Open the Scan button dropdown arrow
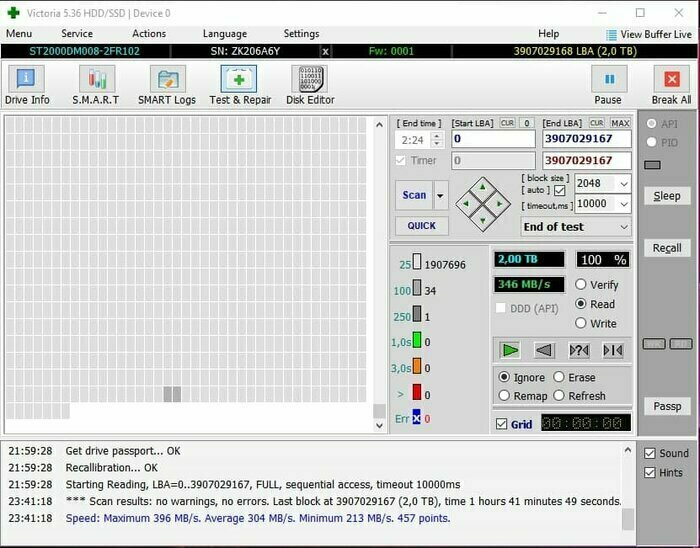Image resolution: width=700 pixels, height=548 pixels. coord(440,195)
